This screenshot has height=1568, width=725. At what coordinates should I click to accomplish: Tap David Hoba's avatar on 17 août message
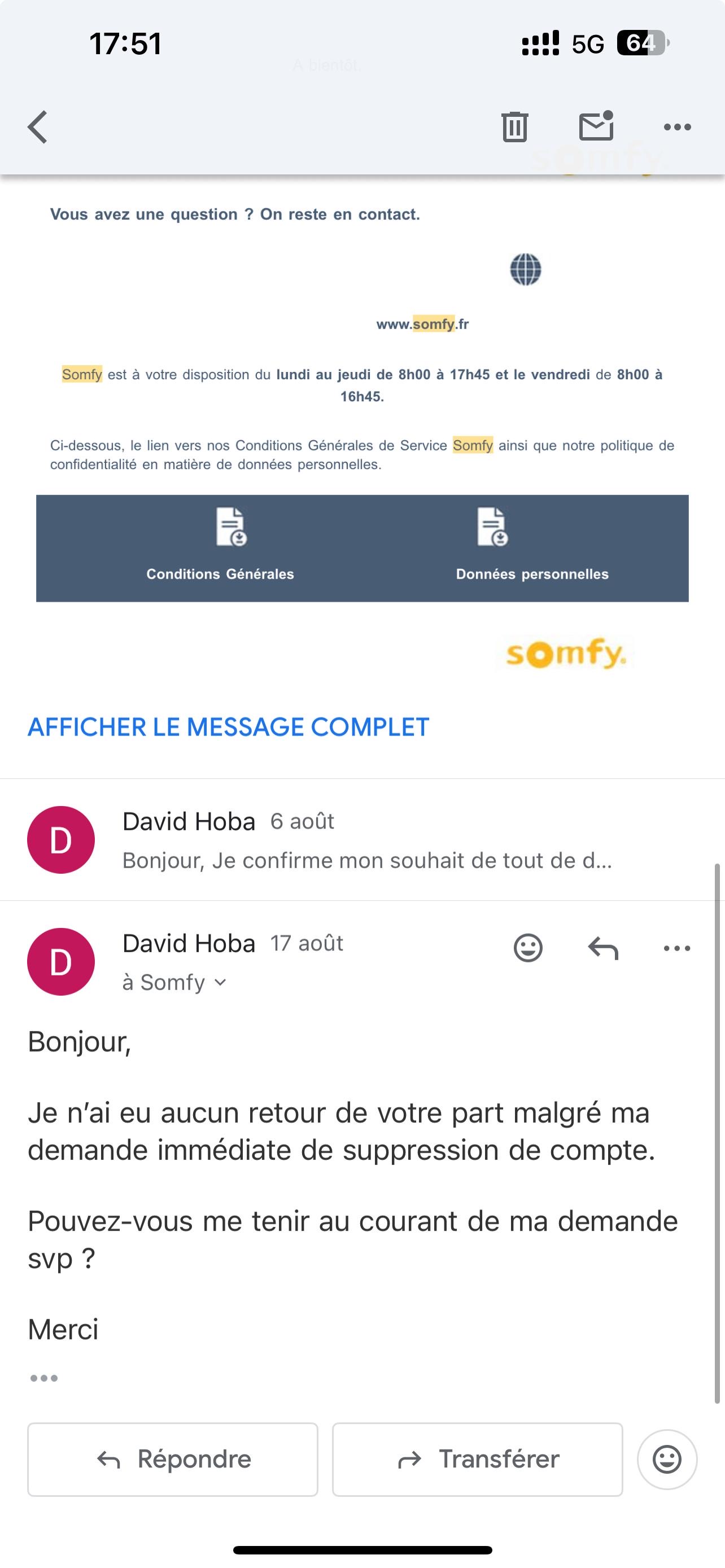(61, 962)
